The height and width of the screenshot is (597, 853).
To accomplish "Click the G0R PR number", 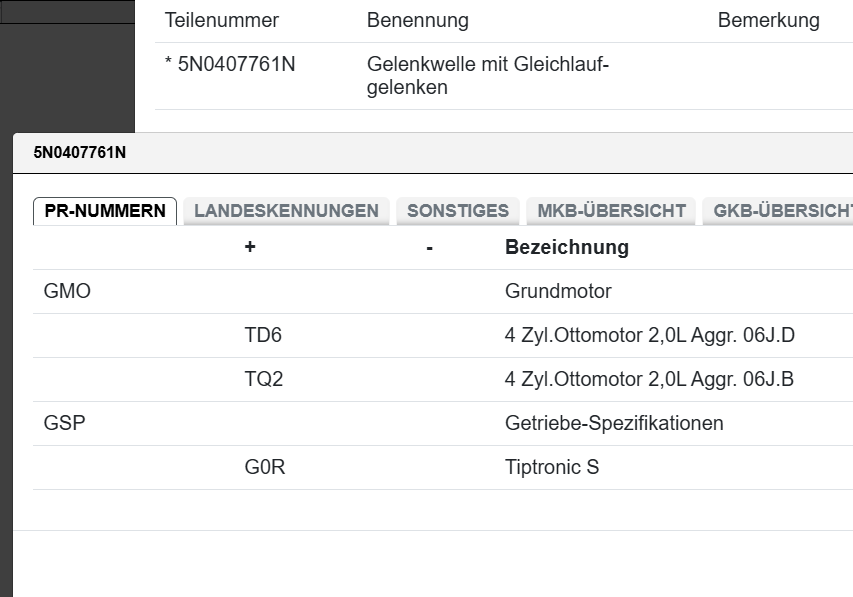I will (x=265, y=468).
